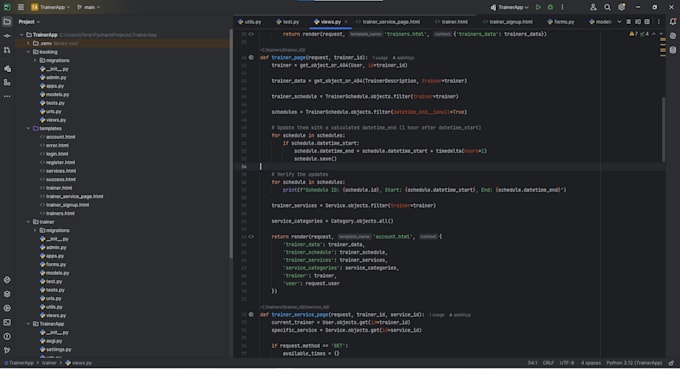Jump to next highlighted error down arrow
Screen dimensions: 680x369
[x=661, y=34]
